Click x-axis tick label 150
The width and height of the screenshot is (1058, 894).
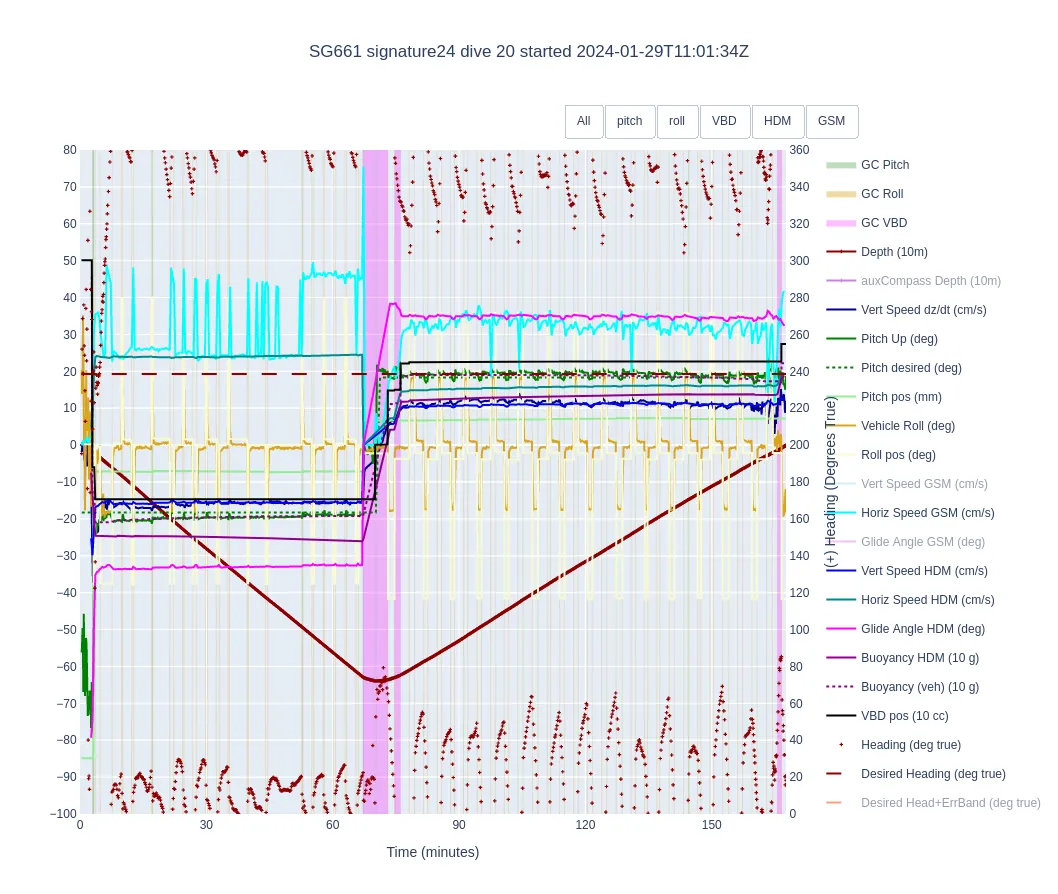711,825
